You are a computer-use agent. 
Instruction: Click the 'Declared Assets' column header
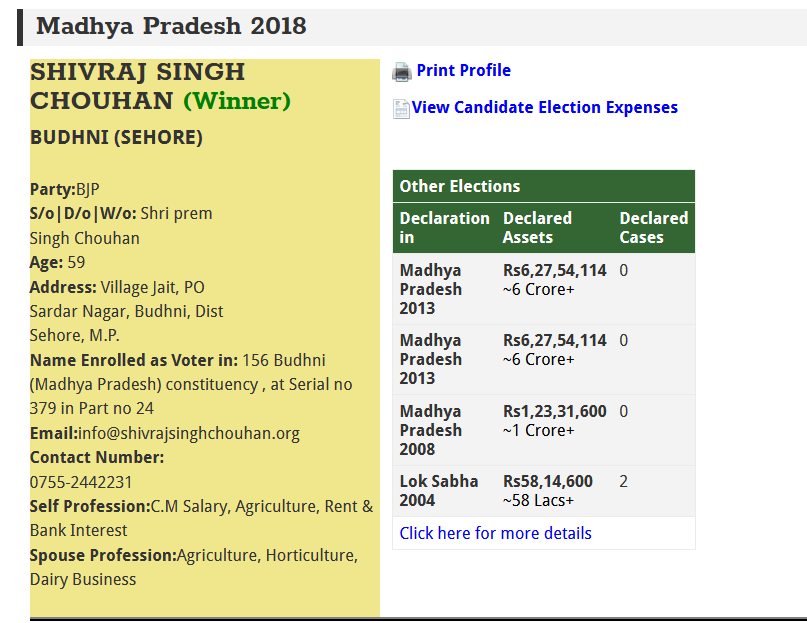click(x=537, y=227)
